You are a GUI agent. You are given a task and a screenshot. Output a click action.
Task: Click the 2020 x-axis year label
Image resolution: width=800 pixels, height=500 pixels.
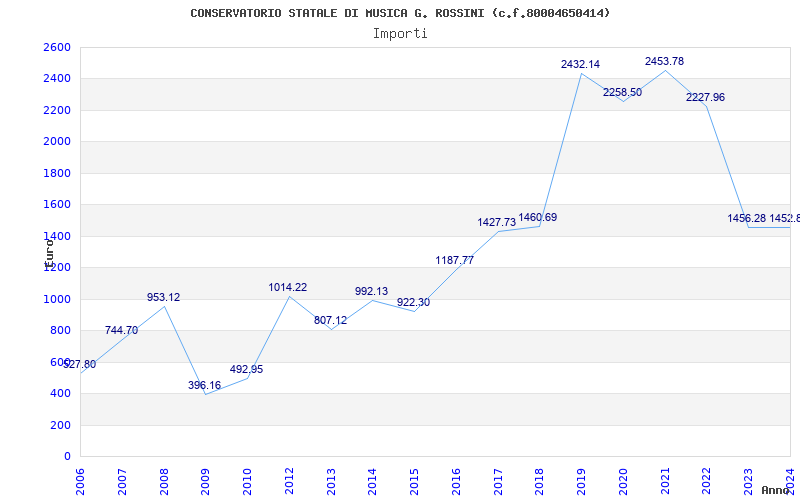tap(623, 481)
